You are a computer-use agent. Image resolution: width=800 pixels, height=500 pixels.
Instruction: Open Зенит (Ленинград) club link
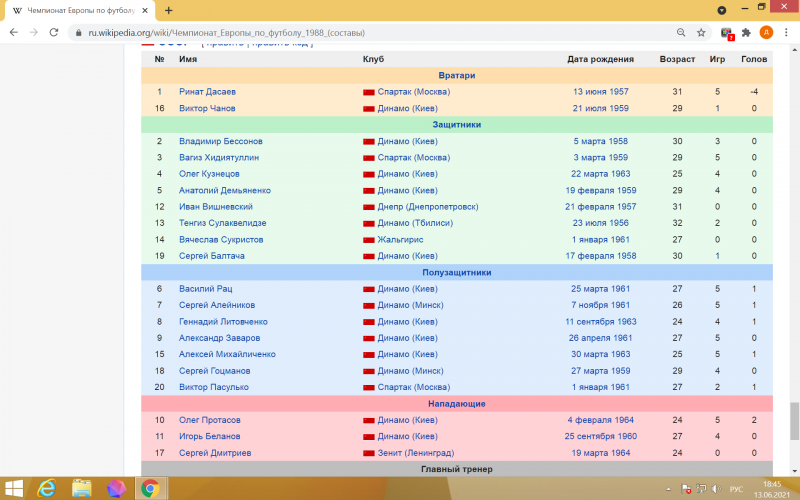(x=415, y=453)
